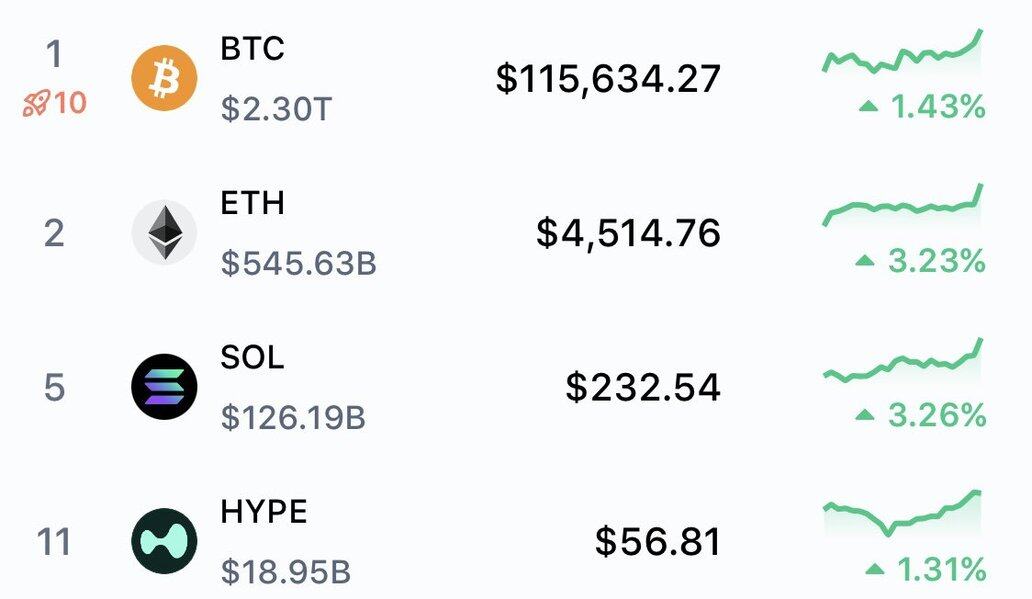Click the green up-arrow beside 3.26%
The height and width of the screenshot is (599, 1032).
coord(865,415)
